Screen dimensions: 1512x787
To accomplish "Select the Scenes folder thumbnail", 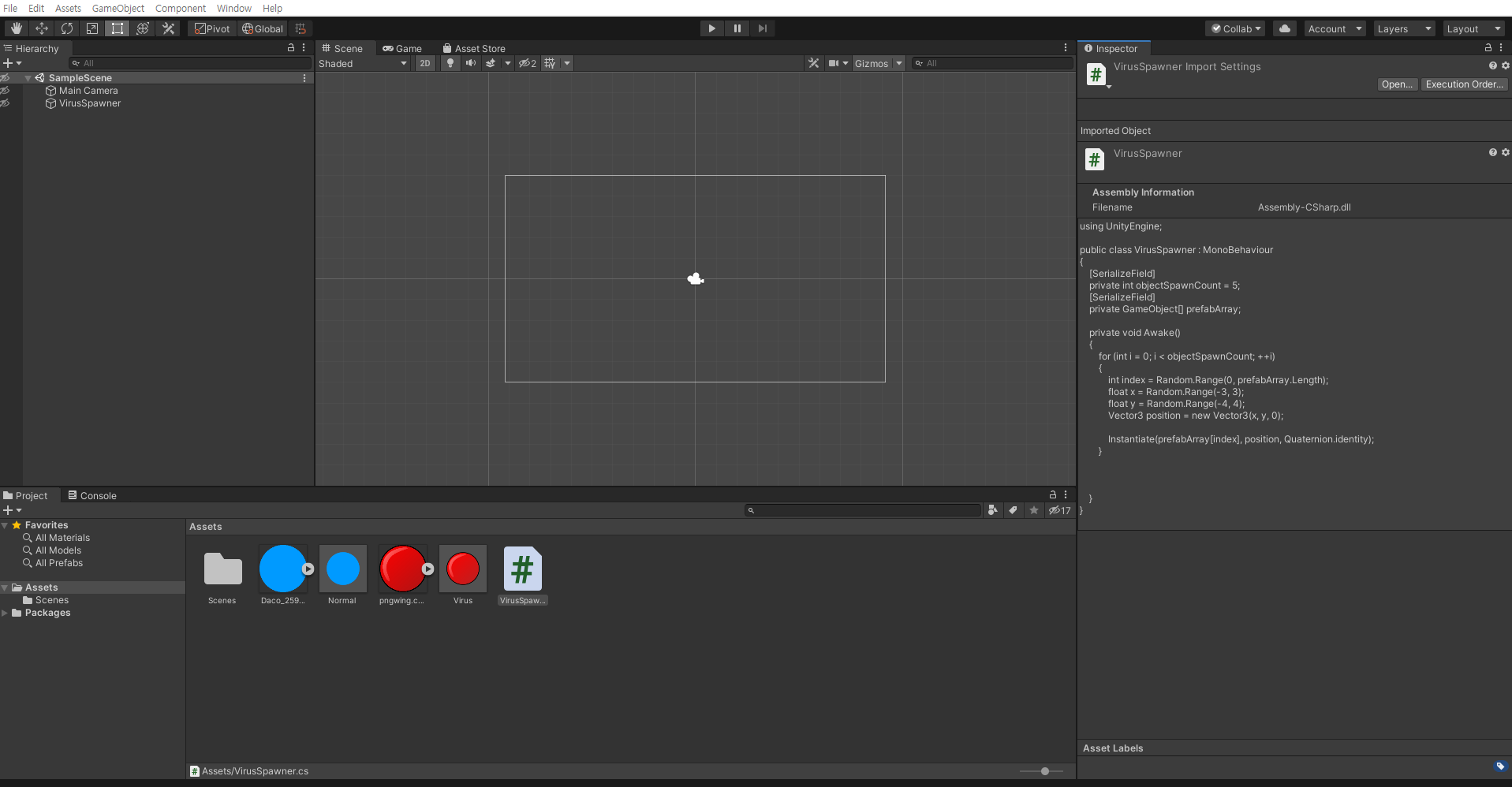I will [222, 576].
